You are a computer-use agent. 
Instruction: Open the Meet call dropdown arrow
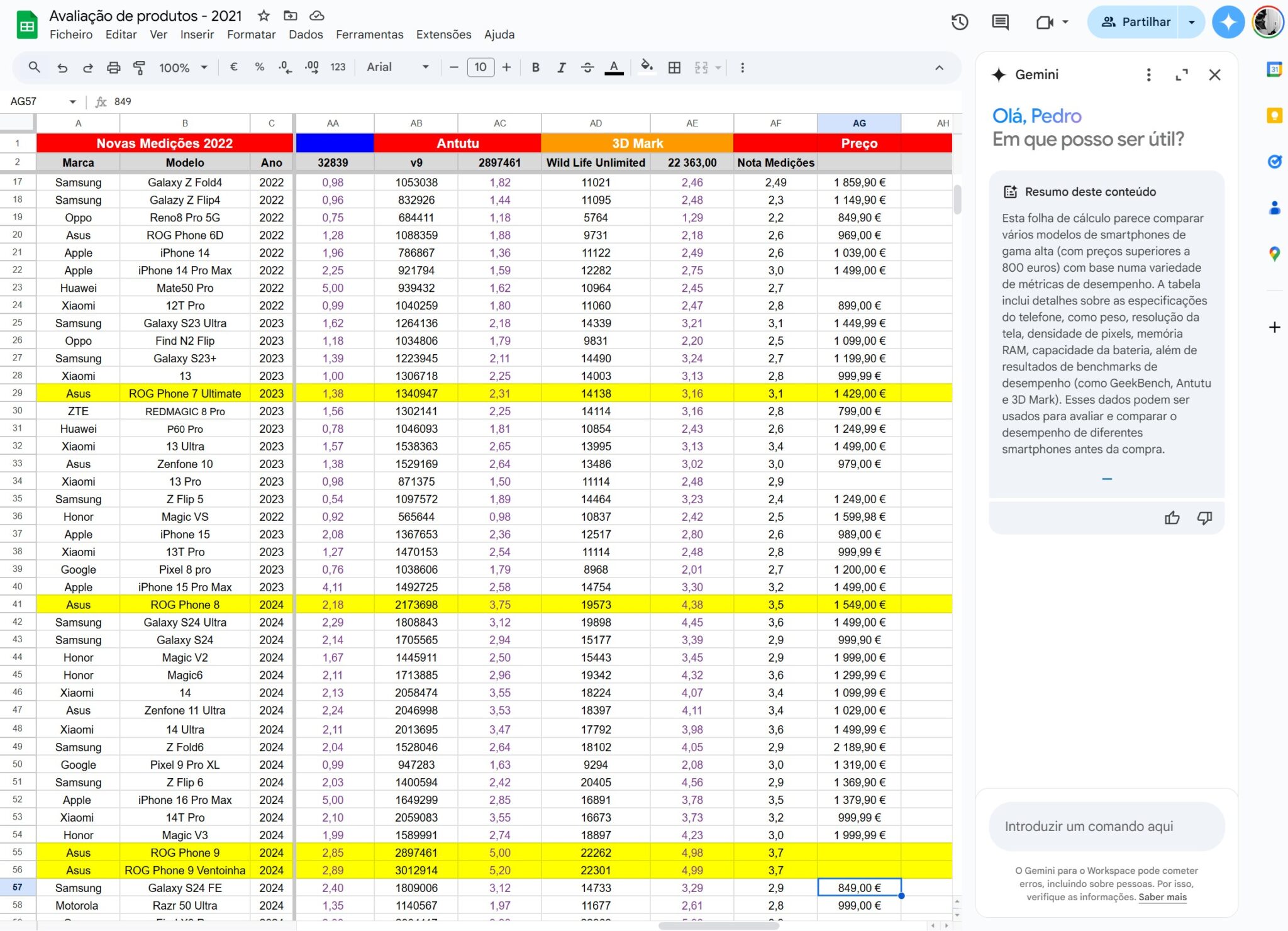coord(1065,22)
